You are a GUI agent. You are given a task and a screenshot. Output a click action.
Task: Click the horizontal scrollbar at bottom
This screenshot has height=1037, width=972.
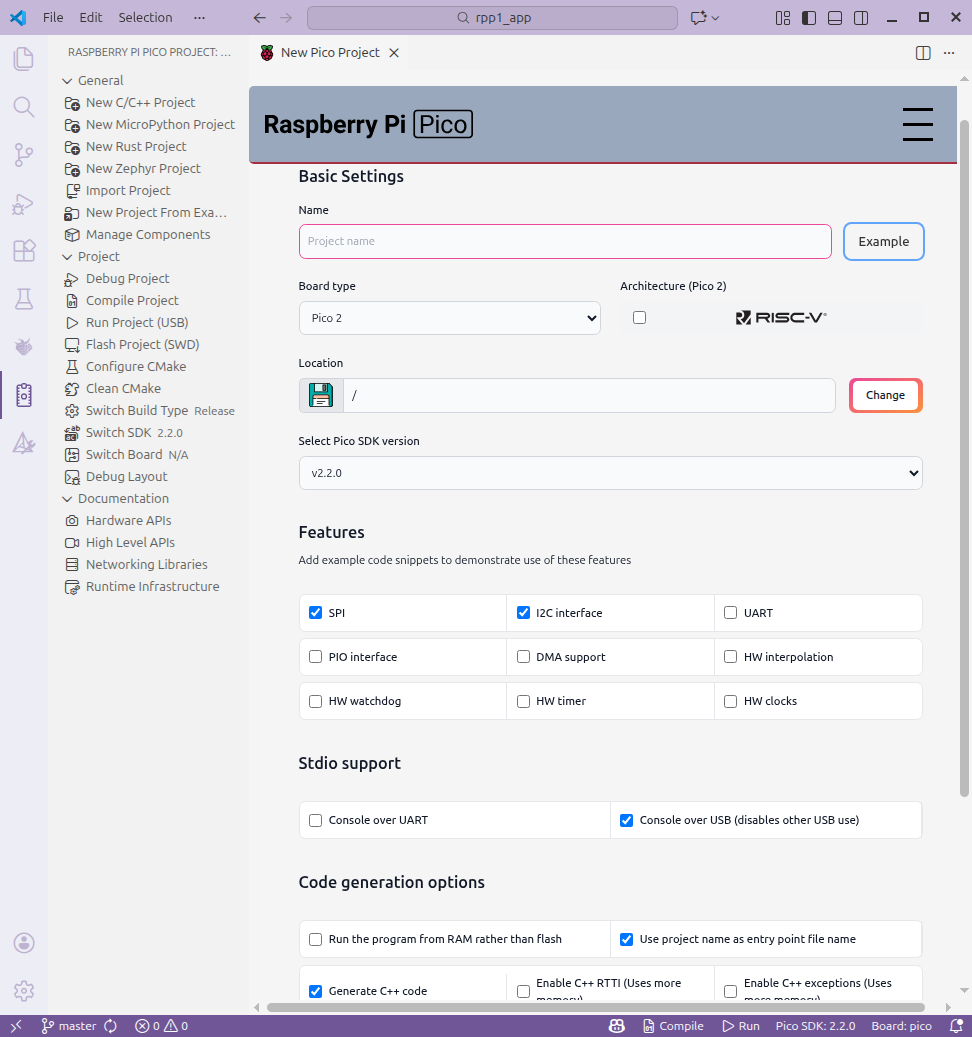595,1007
